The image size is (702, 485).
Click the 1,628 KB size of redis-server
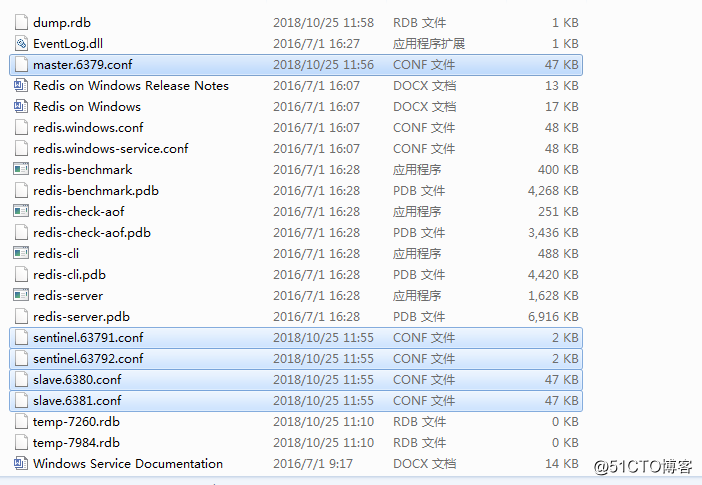tap(553, 296)
